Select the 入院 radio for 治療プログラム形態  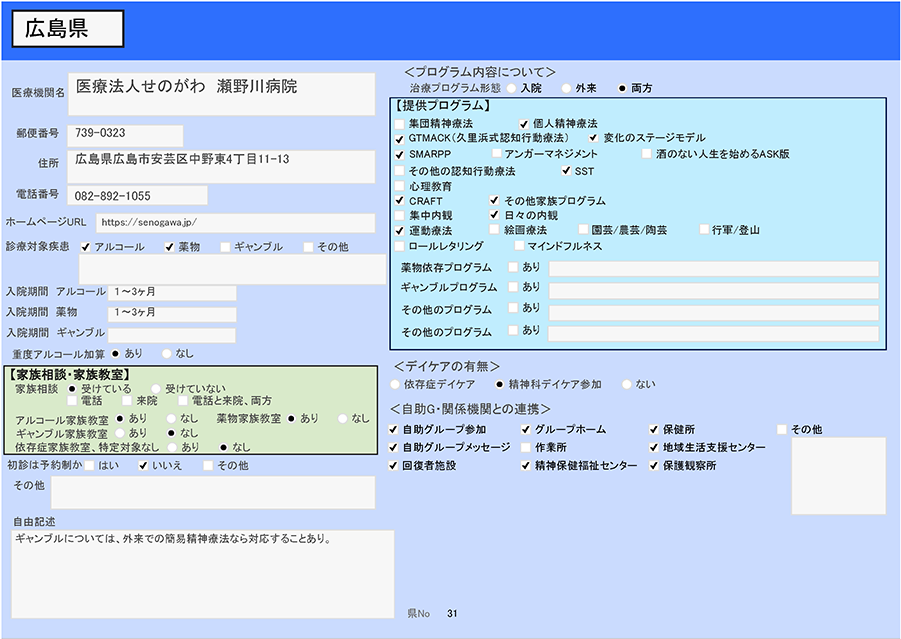pos(511,89)
